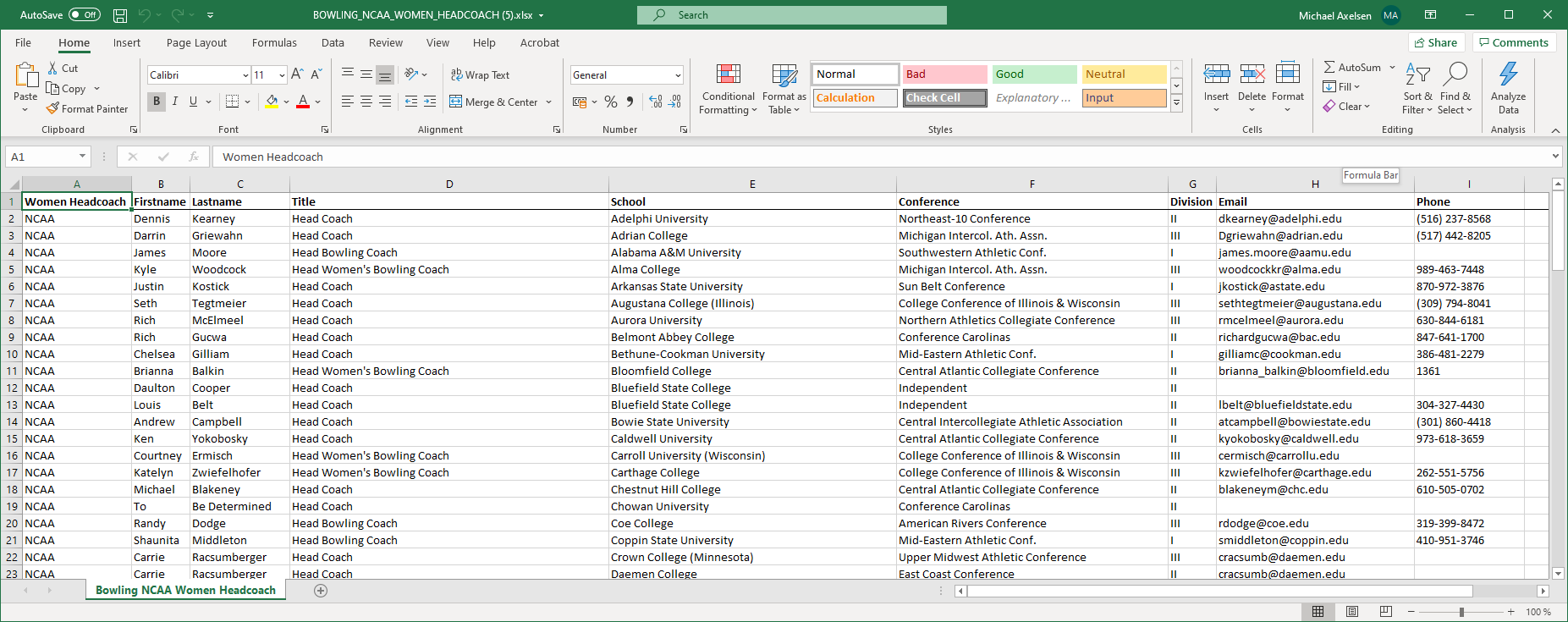
Task: Click the Clear button in Editing group
Action: point(1346,107)
